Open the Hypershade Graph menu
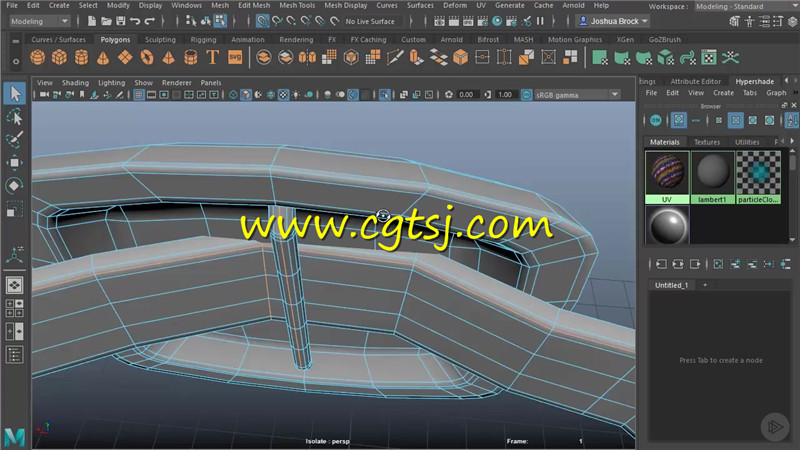Viewport: 800px width, 450px height. (x=776, y=93)
